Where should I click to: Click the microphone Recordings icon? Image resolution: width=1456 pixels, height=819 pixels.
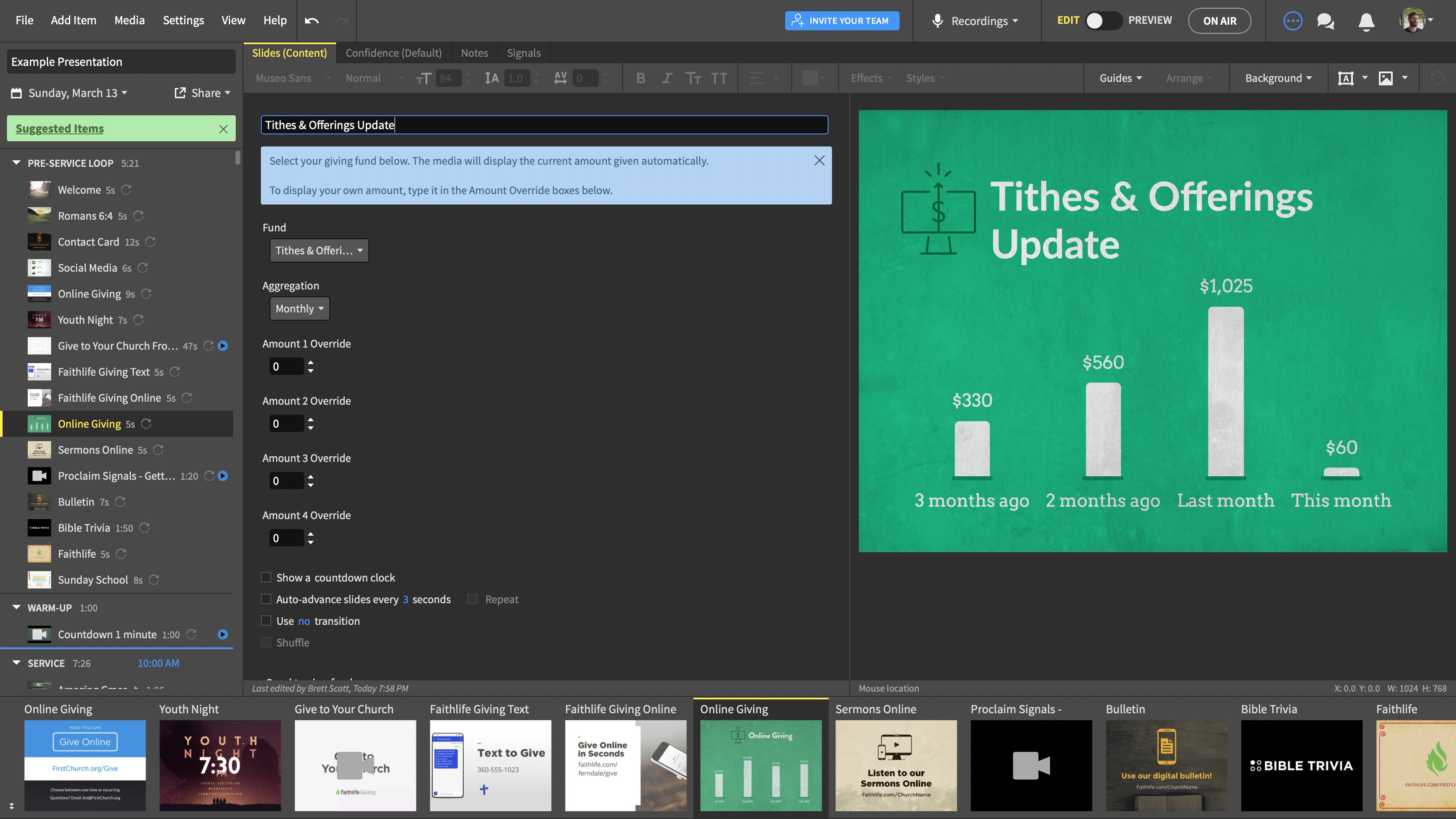[937, 21]
